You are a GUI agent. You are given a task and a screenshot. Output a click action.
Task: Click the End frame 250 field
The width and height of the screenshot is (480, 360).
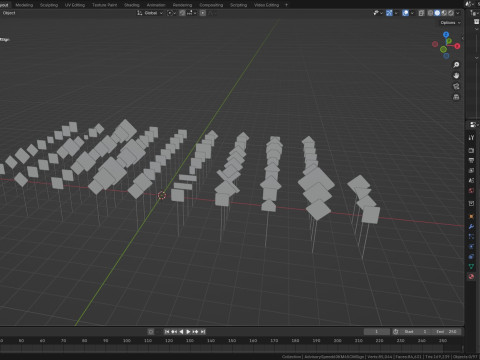446,332
